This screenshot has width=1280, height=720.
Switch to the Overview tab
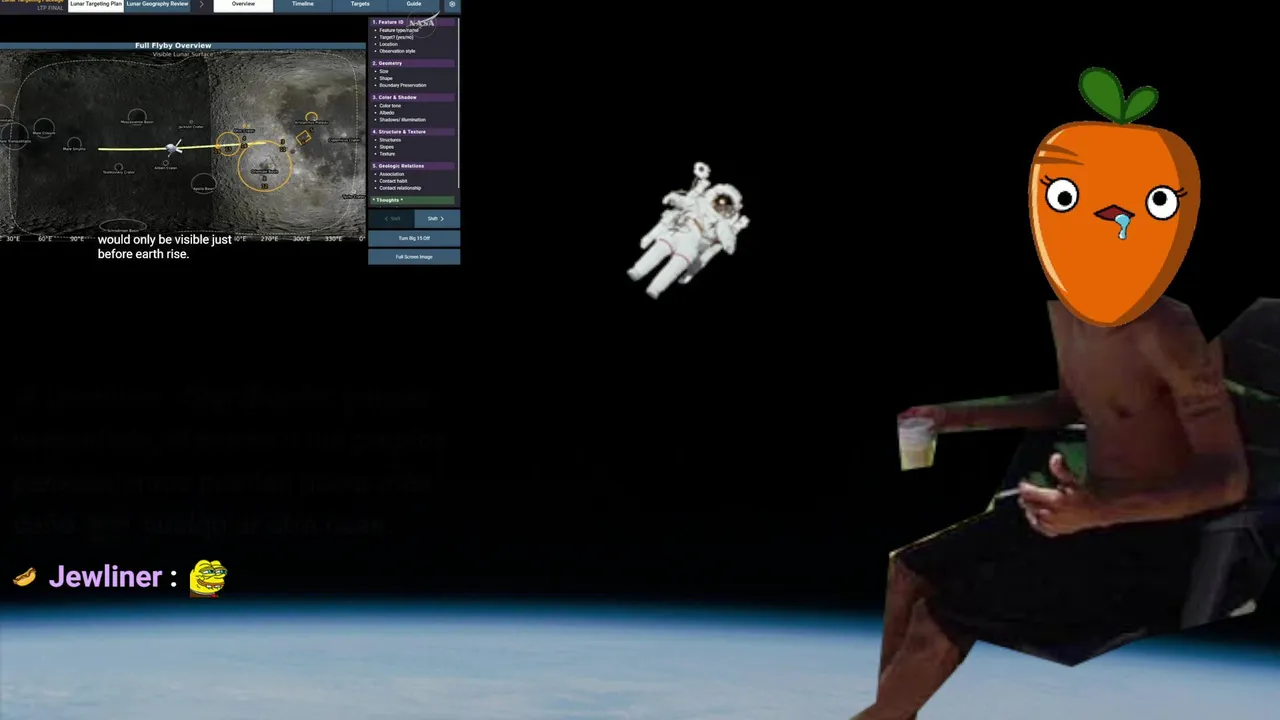[x=243, y=4]
